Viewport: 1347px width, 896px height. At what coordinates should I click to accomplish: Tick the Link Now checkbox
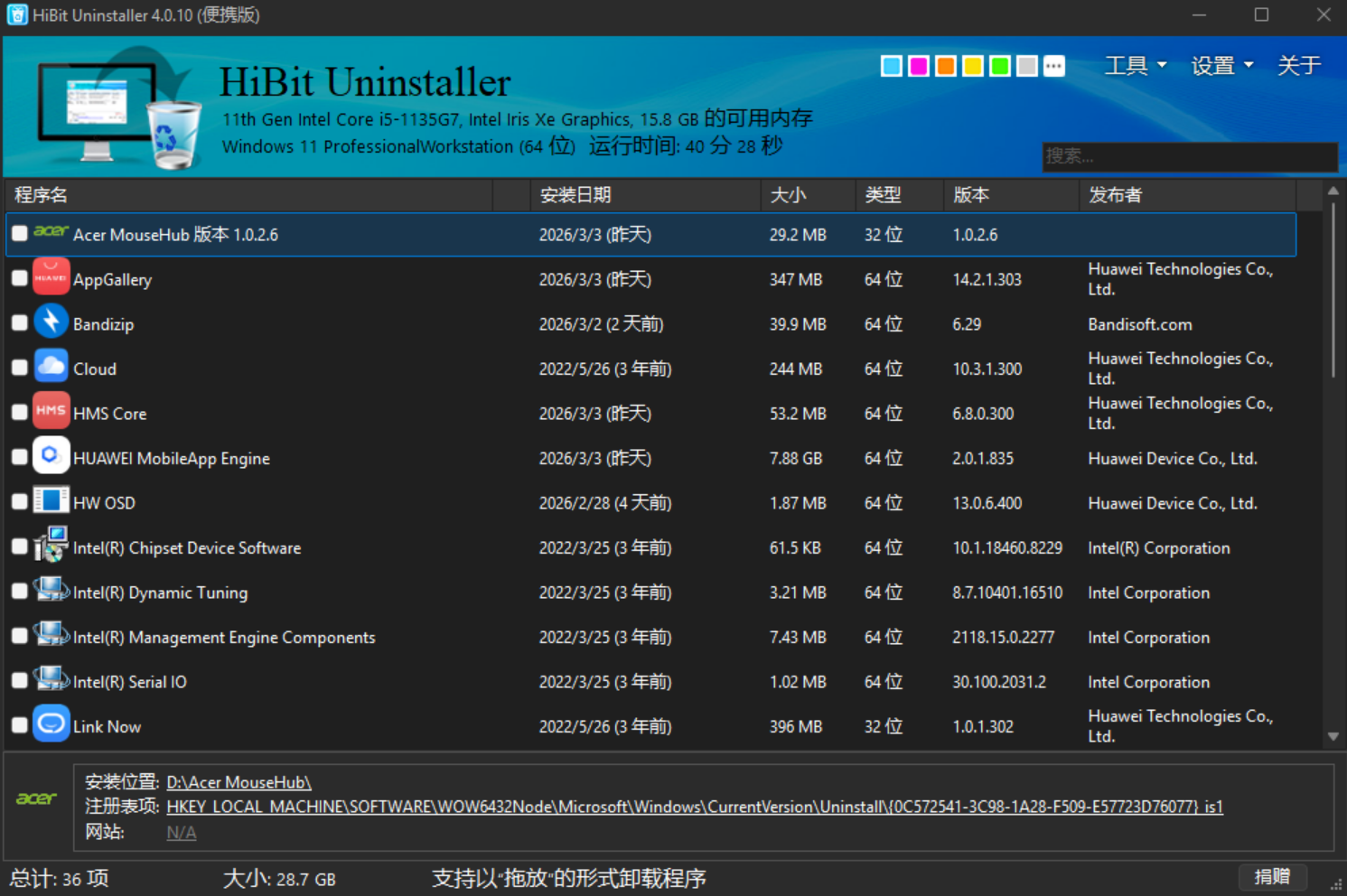click(x=19, y=725)
